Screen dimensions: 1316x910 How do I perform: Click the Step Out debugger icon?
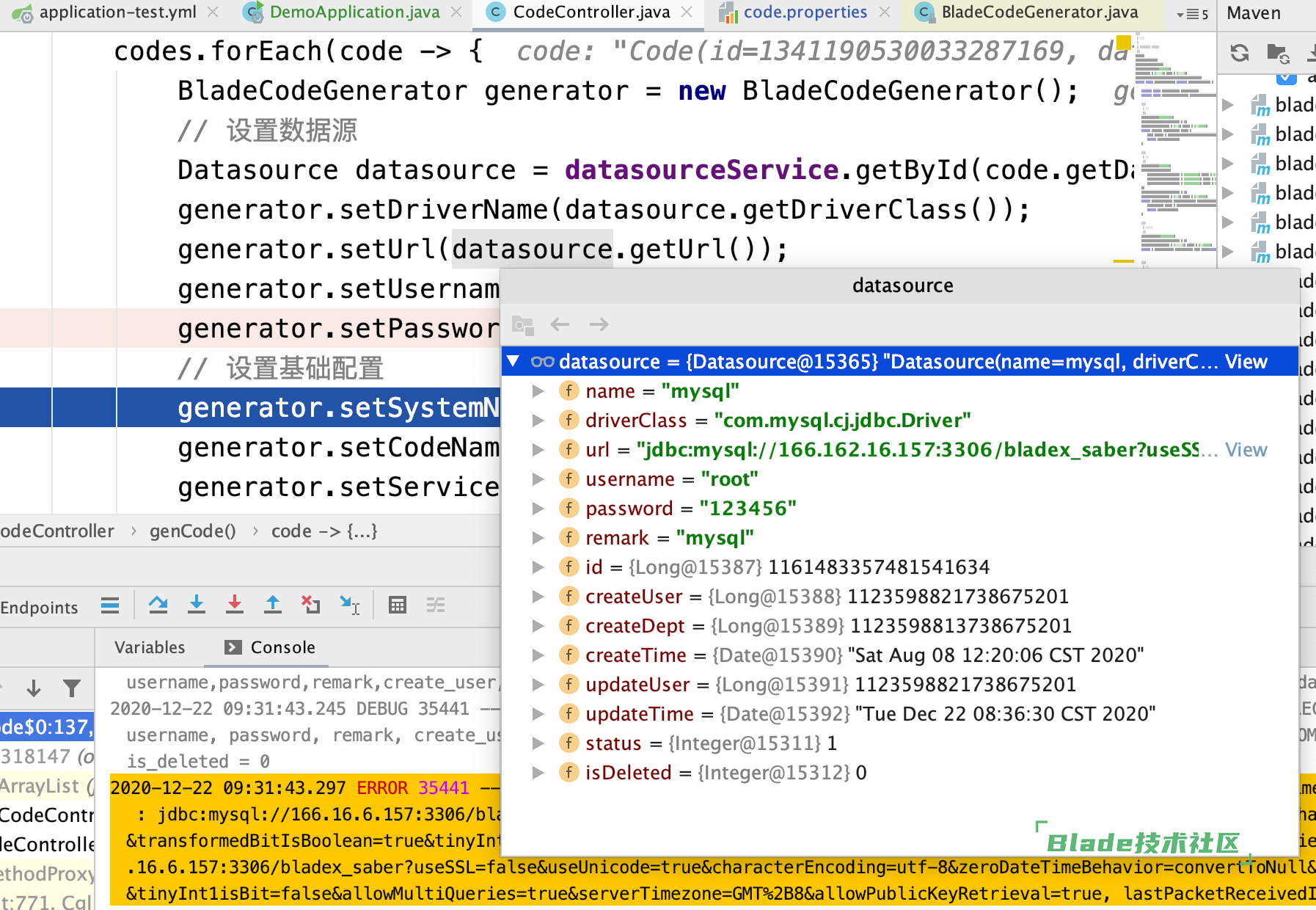273,605
